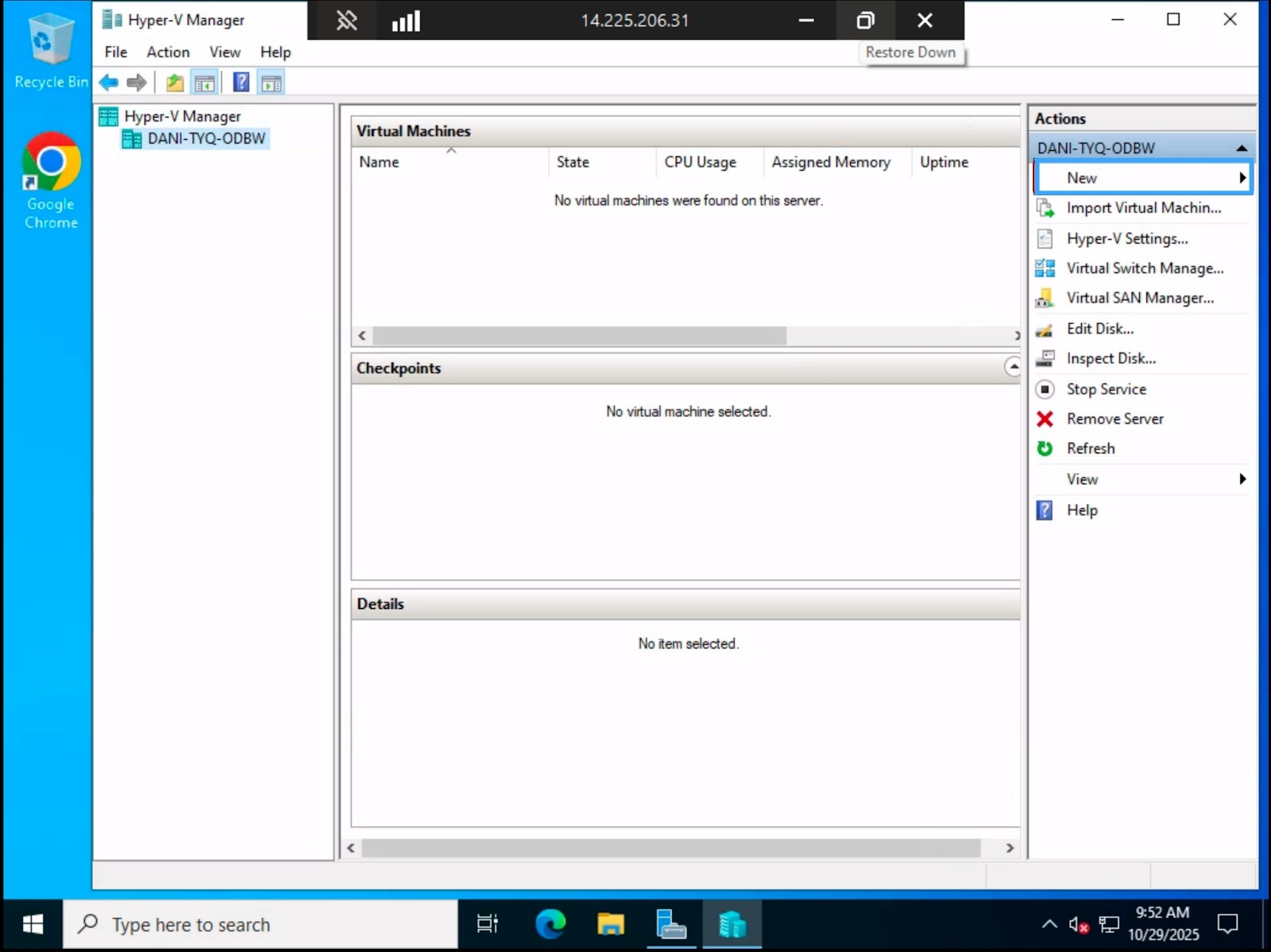Open Microsoft Edge from the taskbar

point(550,924)
